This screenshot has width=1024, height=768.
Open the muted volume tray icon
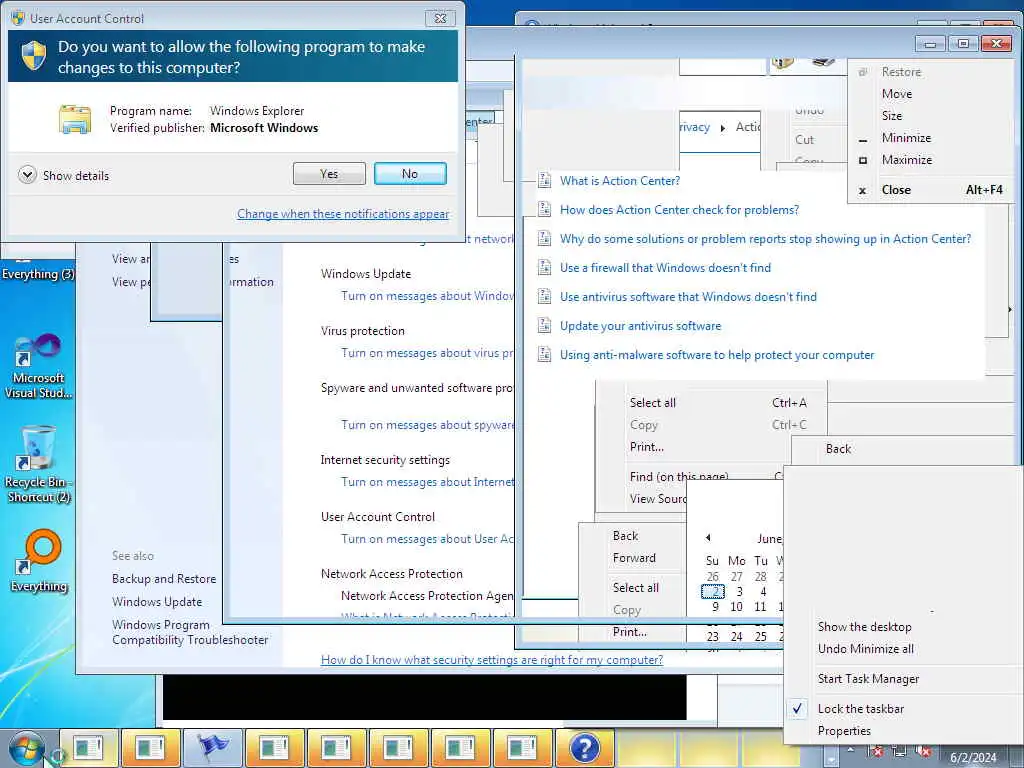coord(924,752)
